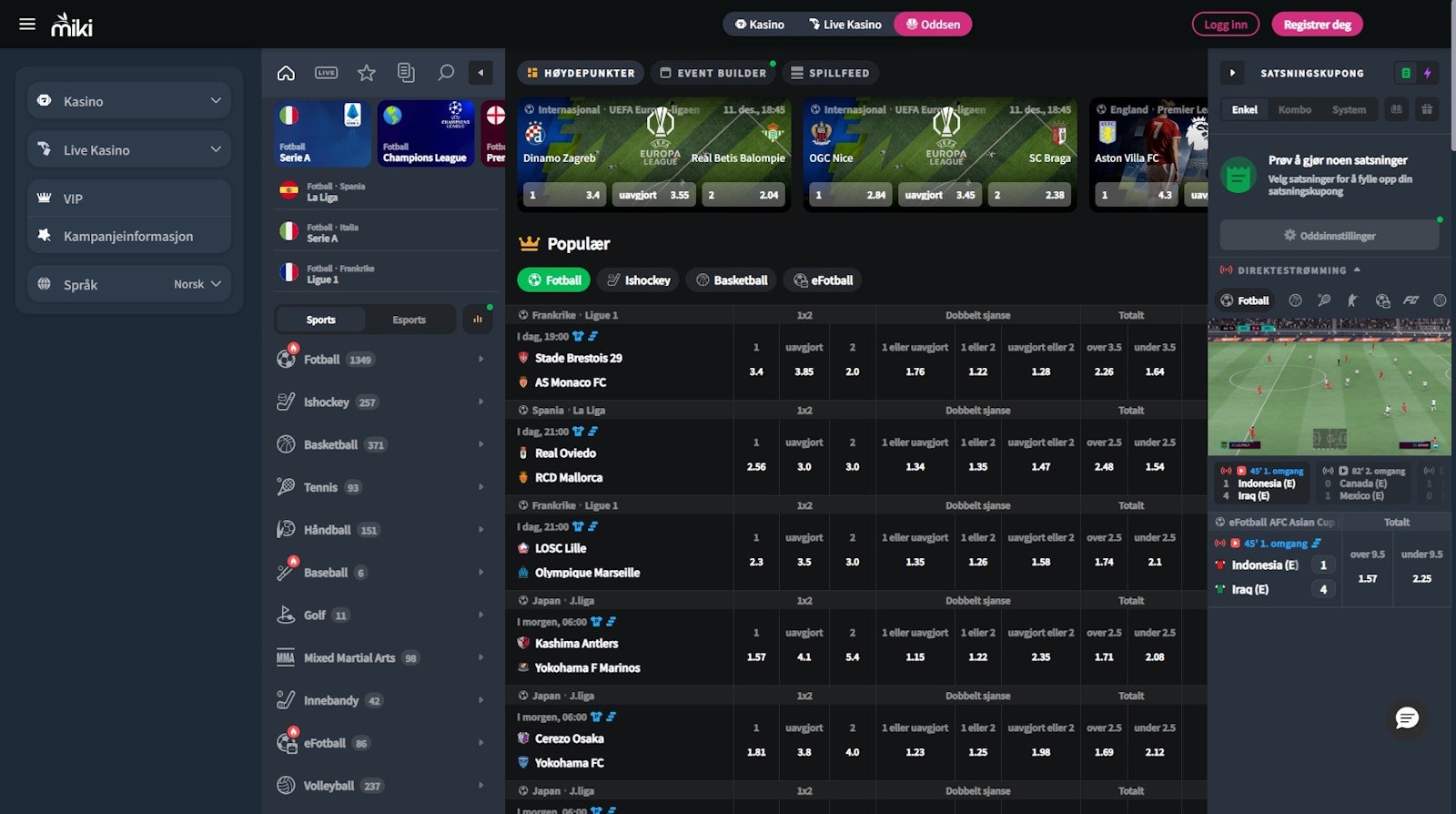Click the statistics bar-chart icon

(478, 320)
